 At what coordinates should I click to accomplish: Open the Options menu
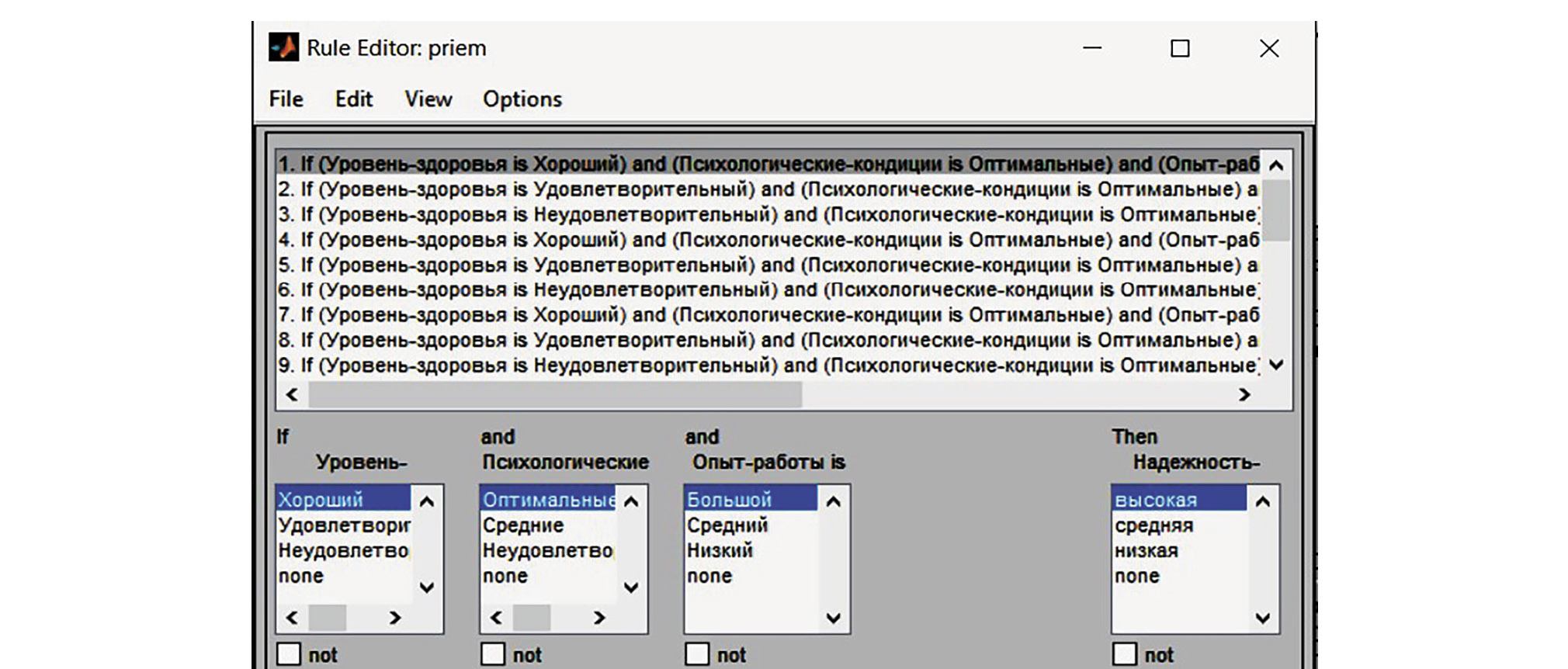coord(522,99)
